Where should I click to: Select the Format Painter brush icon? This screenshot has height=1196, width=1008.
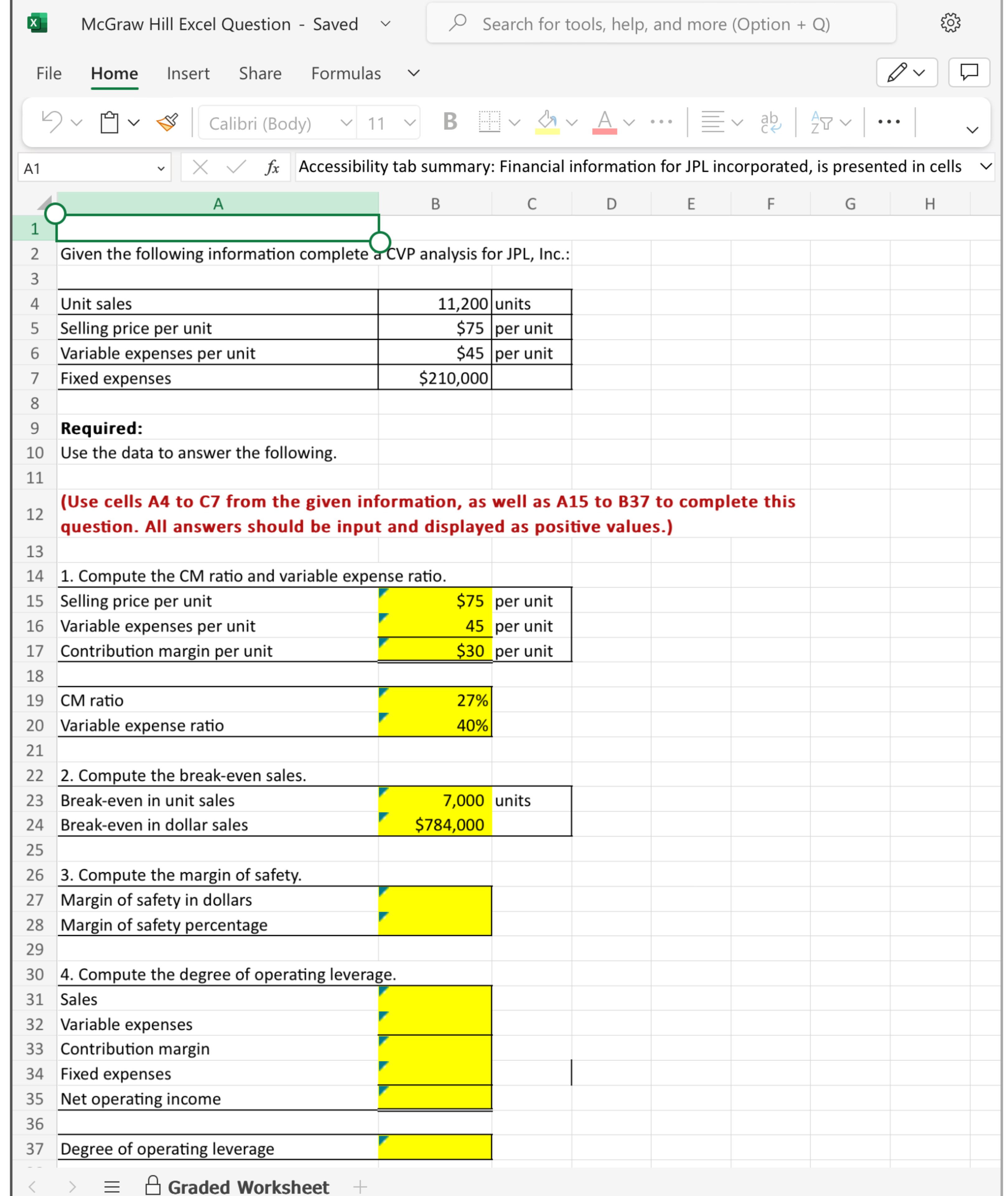[167, 122]
